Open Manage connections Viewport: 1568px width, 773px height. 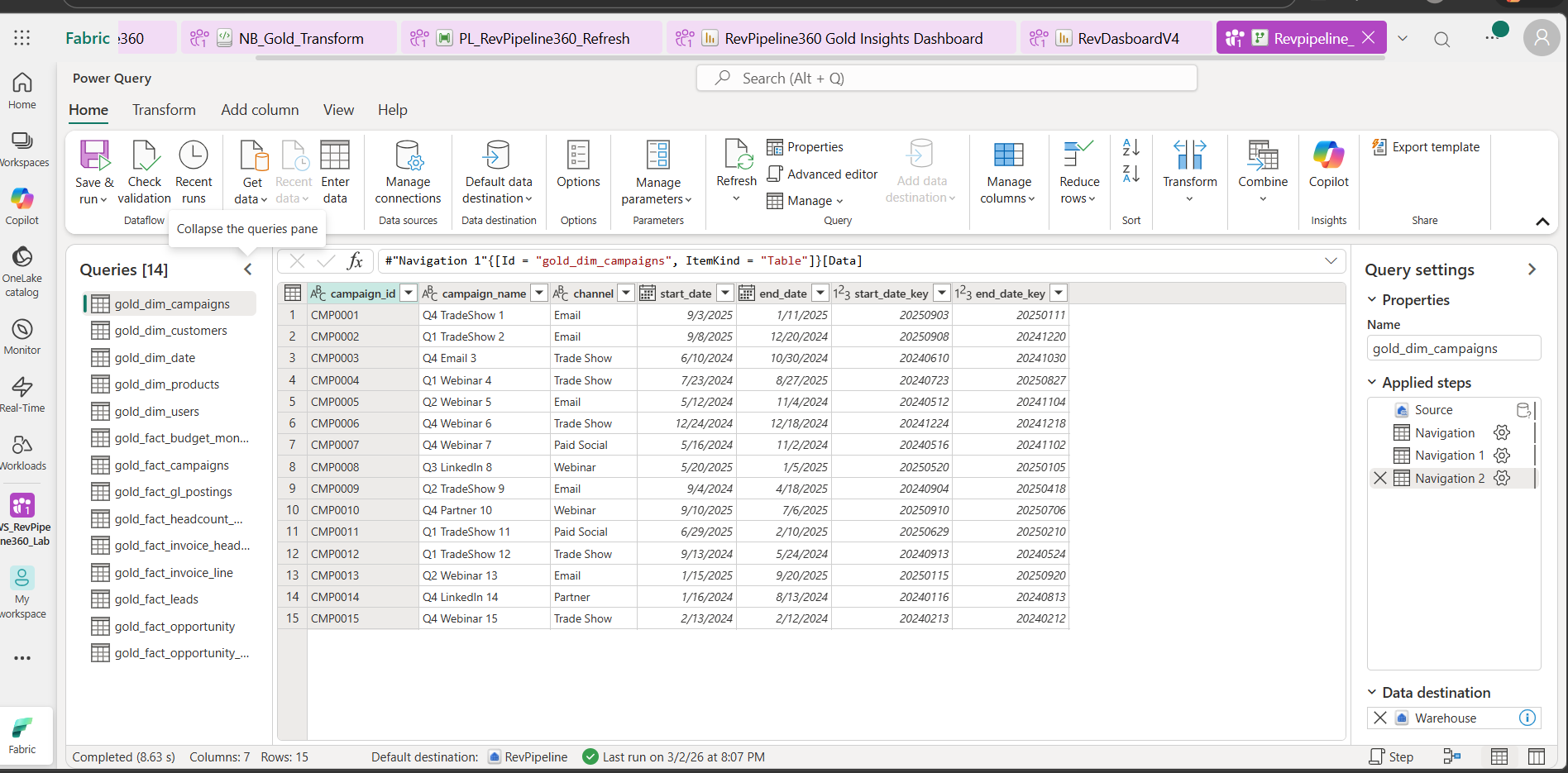[x=408, y=171]
